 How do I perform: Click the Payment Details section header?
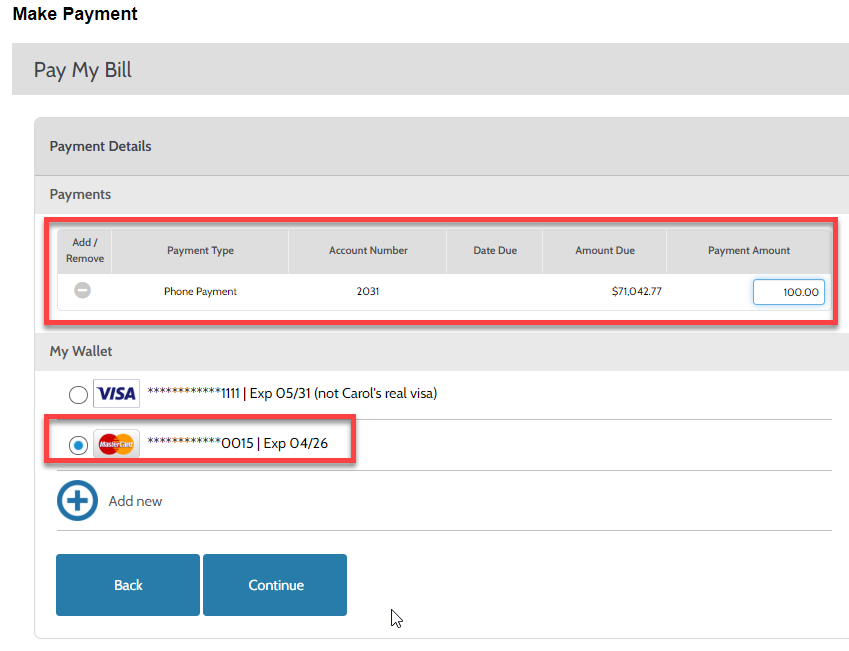[x=100, y=146]
